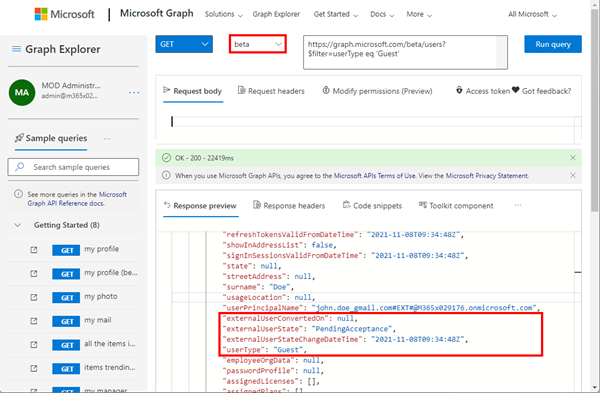Click the access token lock icon
600x393 pixels.
(x=459, y=90)
